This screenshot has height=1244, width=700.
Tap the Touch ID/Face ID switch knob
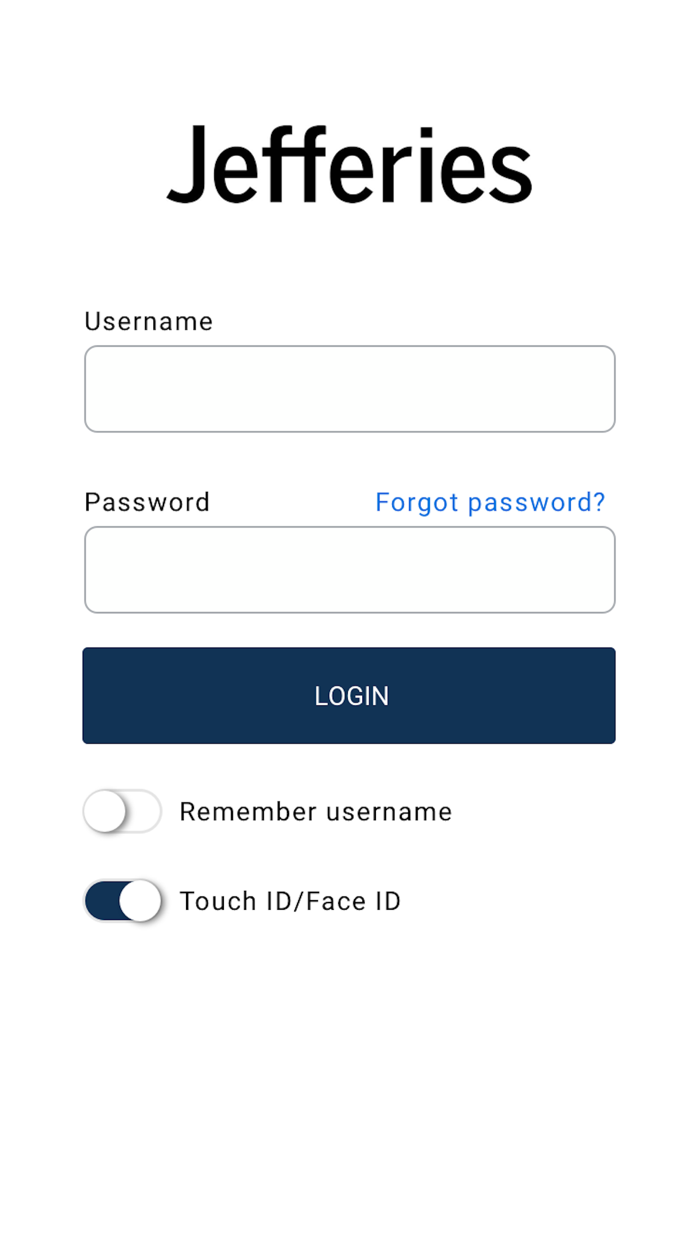point(141,901)
